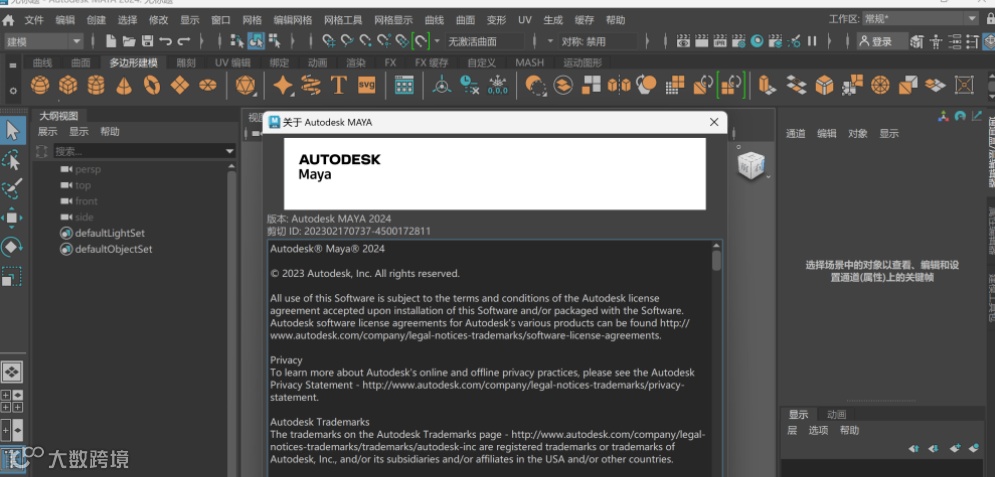Click the 0,0,0 reset pivot icon

(x=498, y=85)
